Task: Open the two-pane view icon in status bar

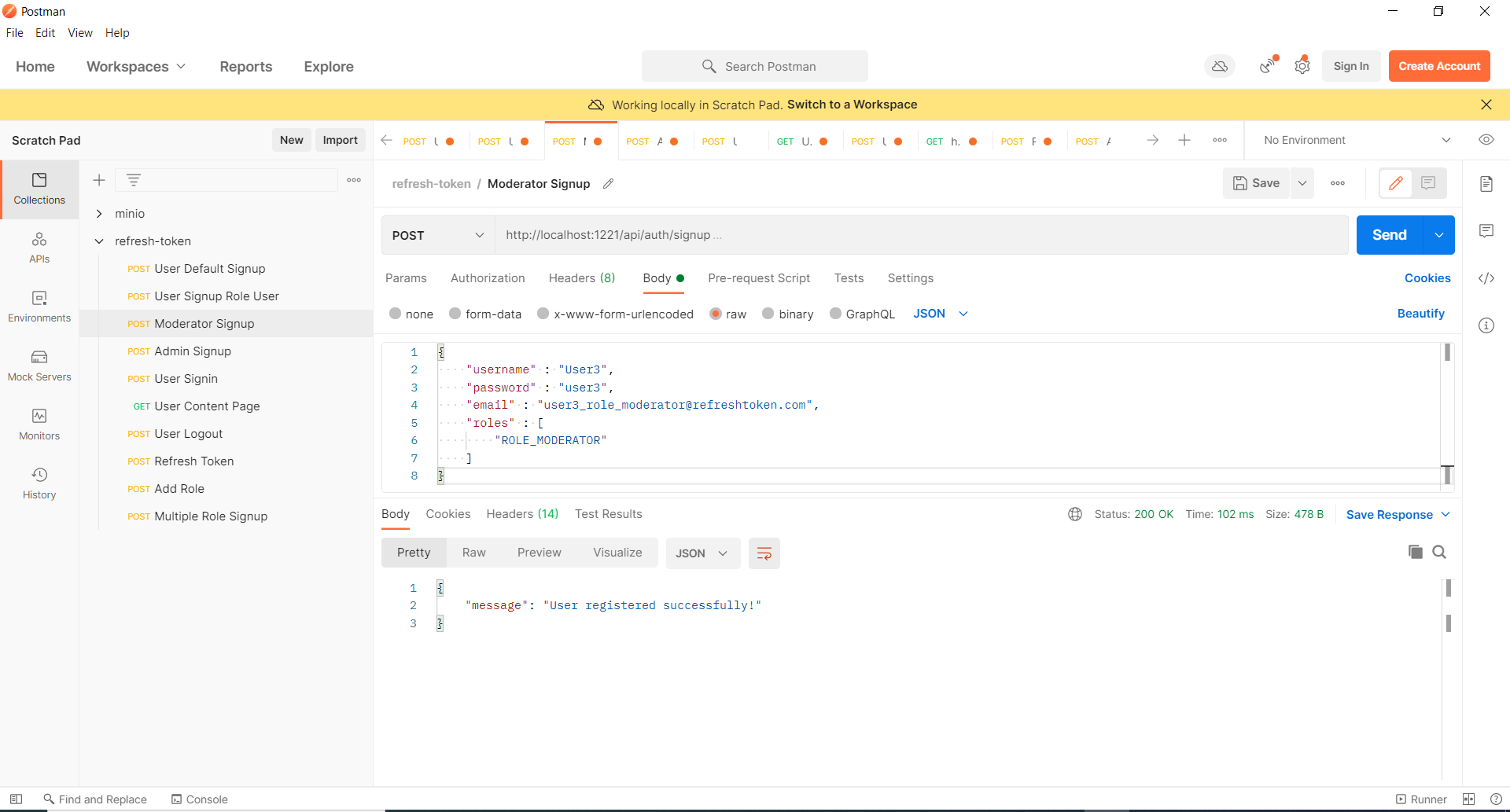Action: point(1469,799)
